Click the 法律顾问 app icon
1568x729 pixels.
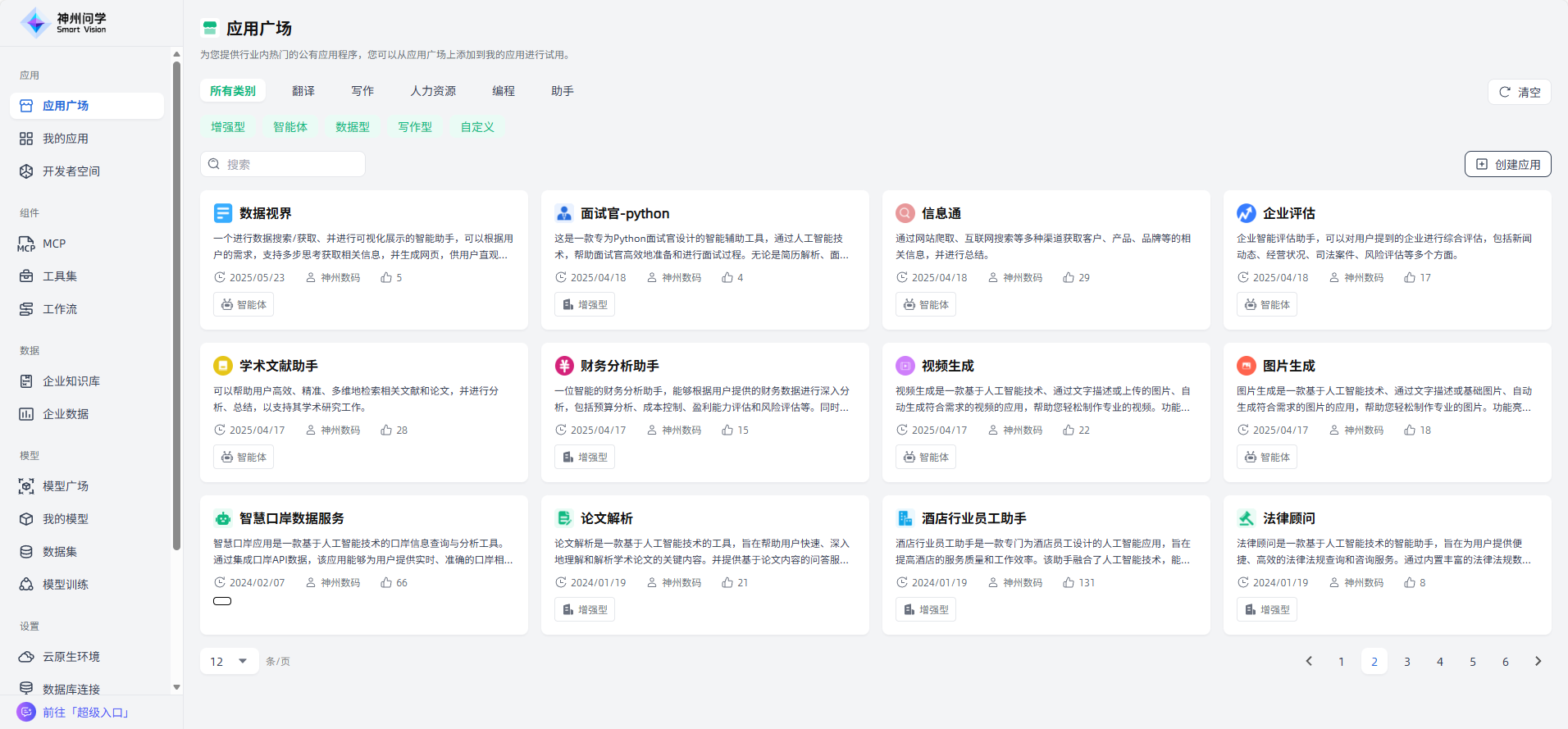click(x=1246, y=518)
